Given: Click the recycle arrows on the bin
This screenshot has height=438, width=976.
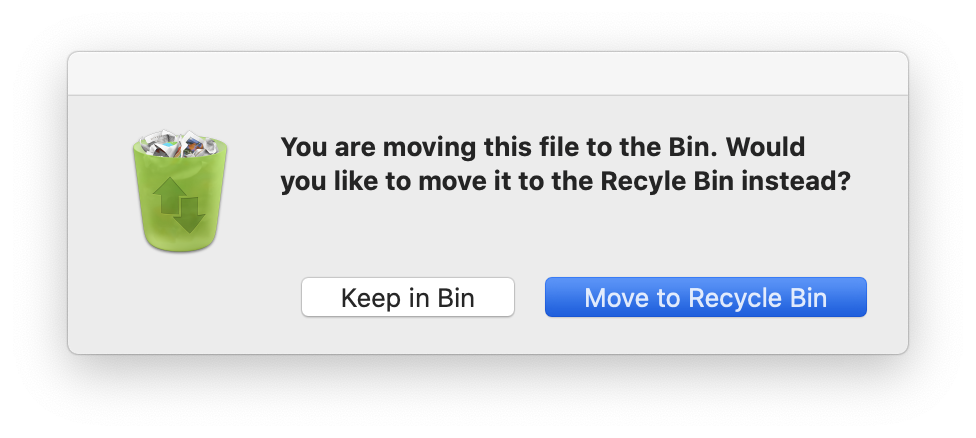Looking at the screenshot, I should point(180,204).
